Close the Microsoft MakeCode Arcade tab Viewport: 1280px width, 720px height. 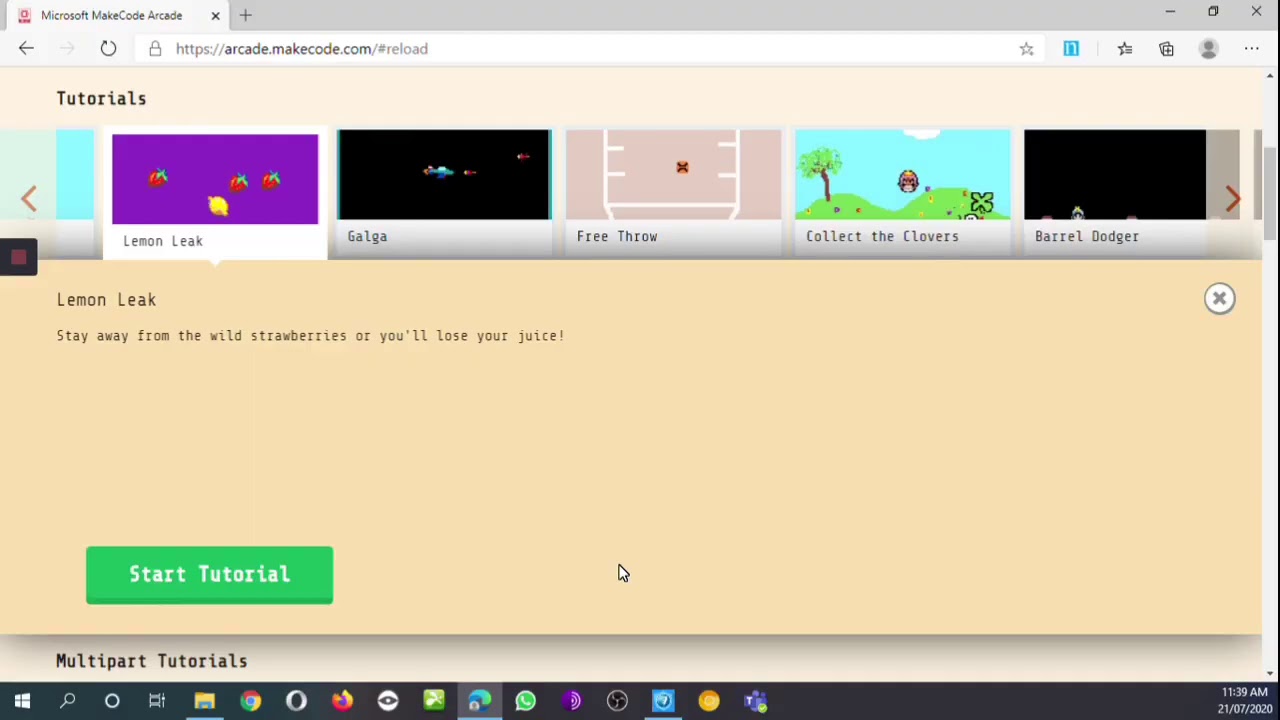click(215, 15)
